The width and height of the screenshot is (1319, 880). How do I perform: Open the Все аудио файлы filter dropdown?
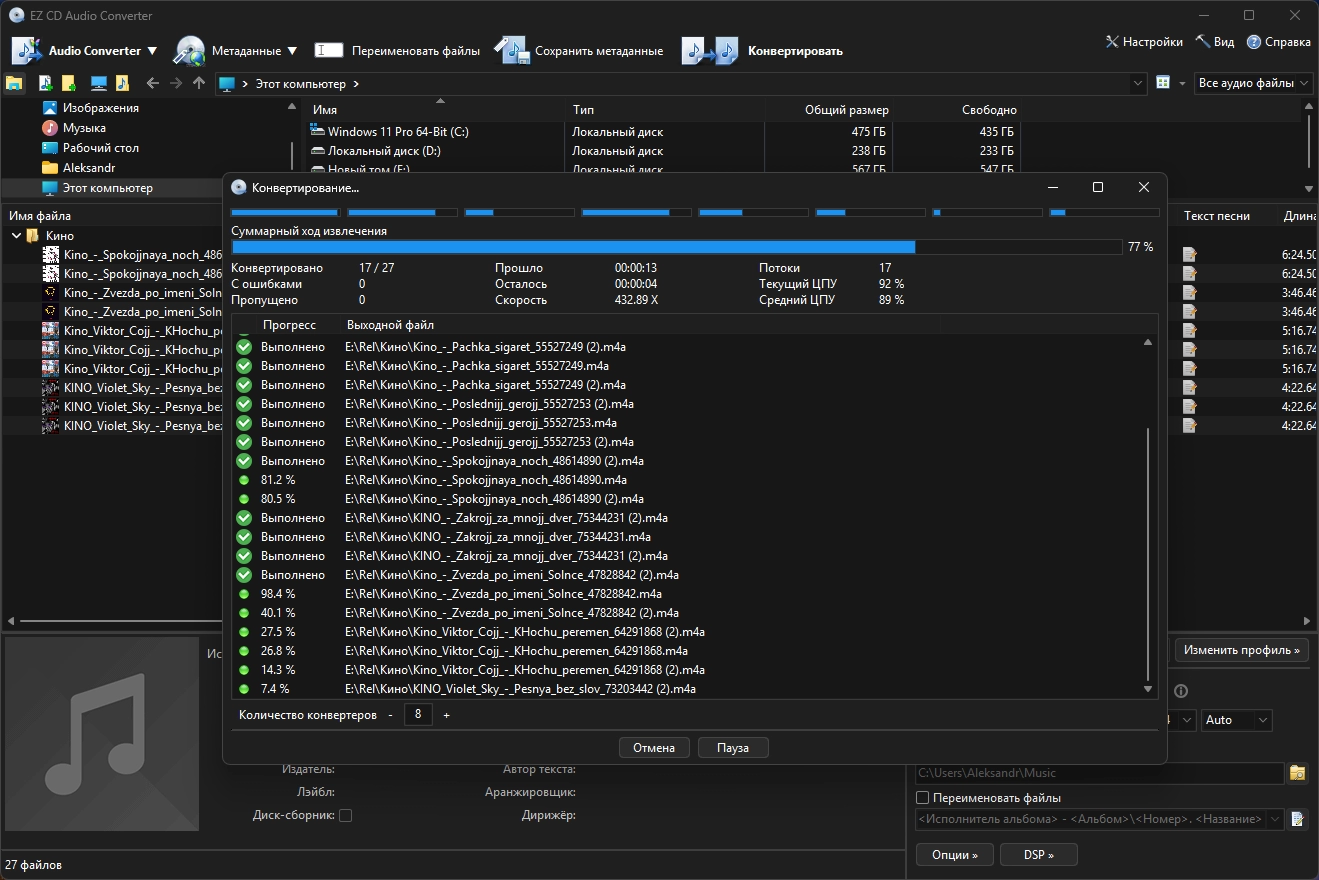[x=1254, y=83]
